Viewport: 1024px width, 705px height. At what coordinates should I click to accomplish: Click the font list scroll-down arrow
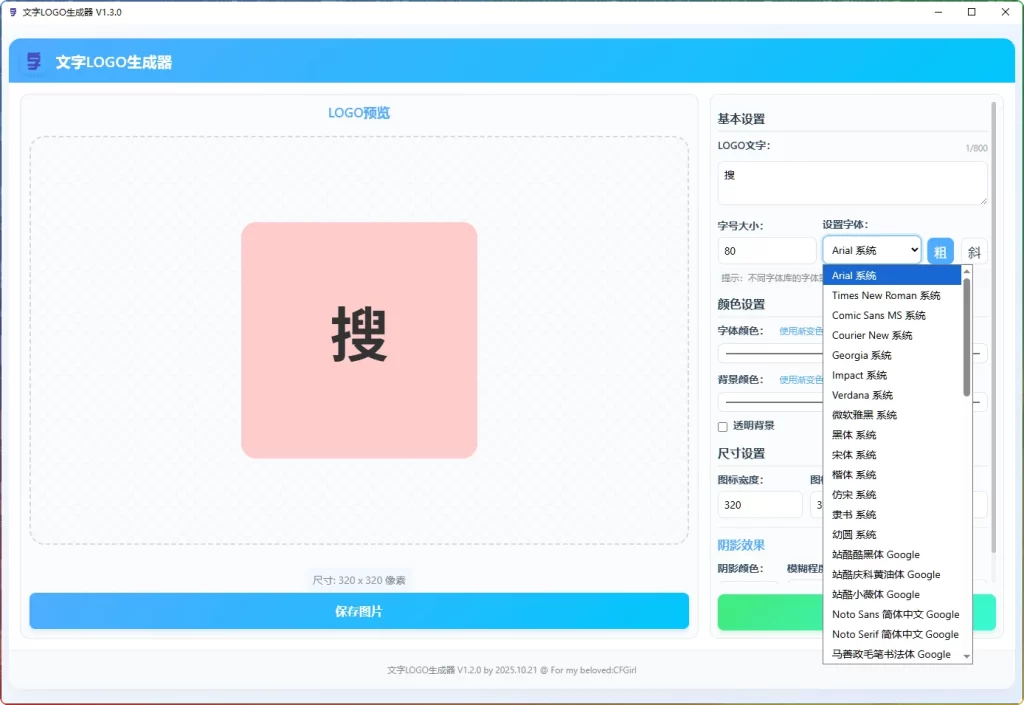click(x=966, y=655)
